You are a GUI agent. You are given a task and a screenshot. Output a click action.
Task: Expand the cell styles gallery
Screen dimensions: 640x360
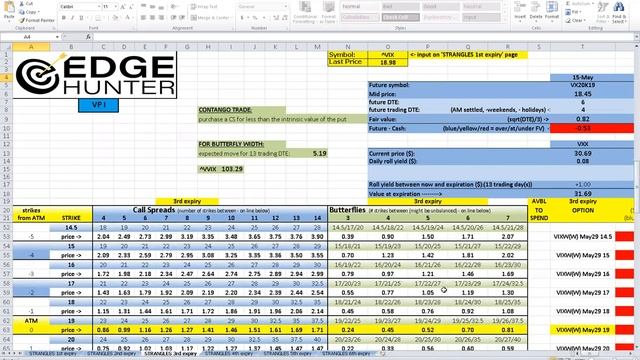coord(504,19)
